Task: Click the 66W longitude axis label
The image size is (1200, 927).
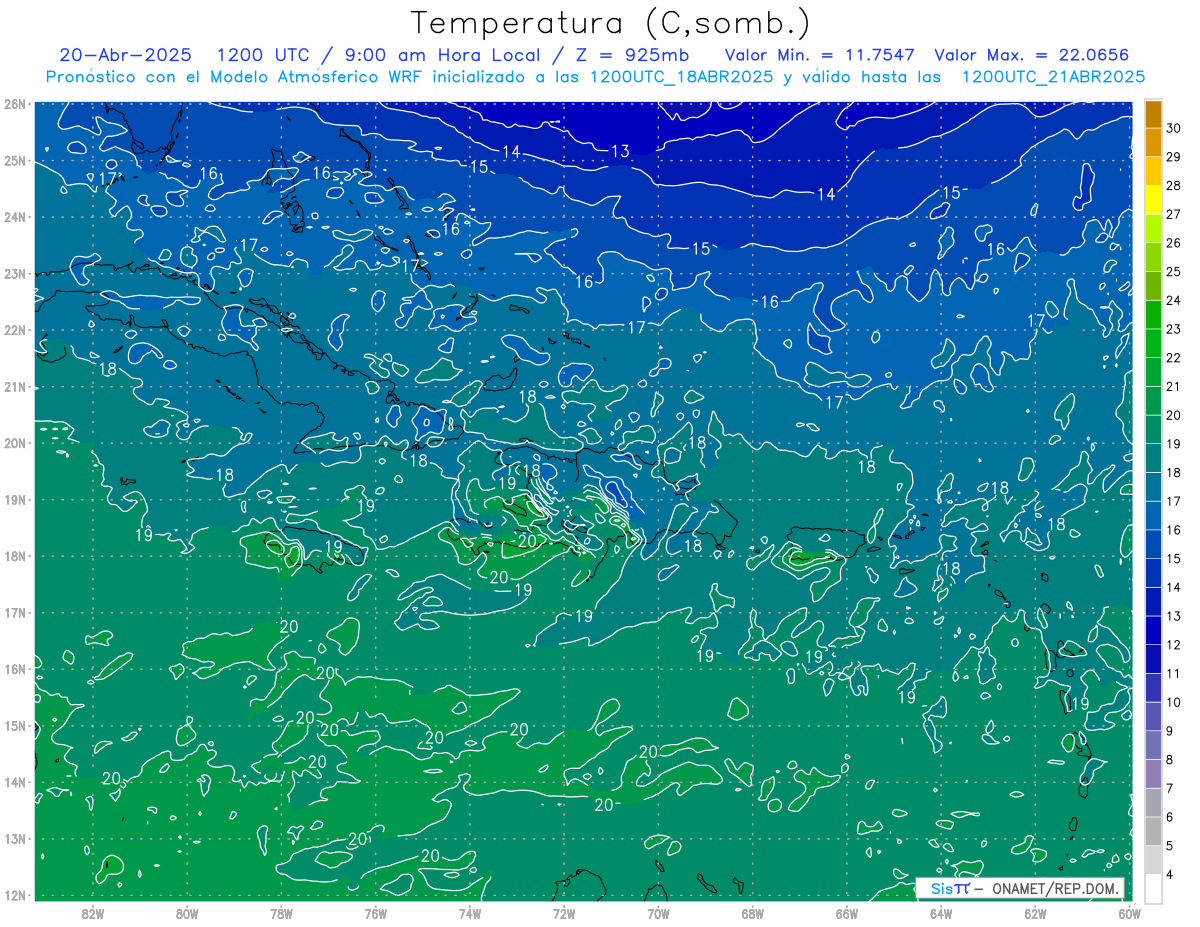Action: click(x=847, y=914)
